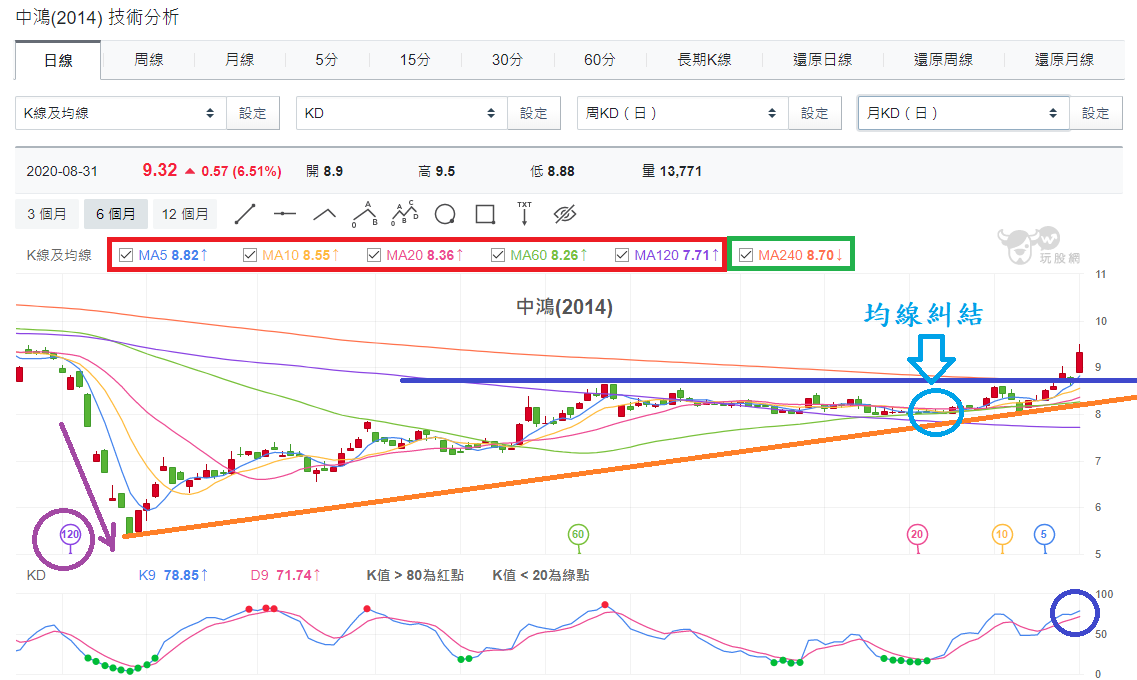
Task: Click 設定 next to K線及均線 dropdown
Action: click(x=253, y=113)
